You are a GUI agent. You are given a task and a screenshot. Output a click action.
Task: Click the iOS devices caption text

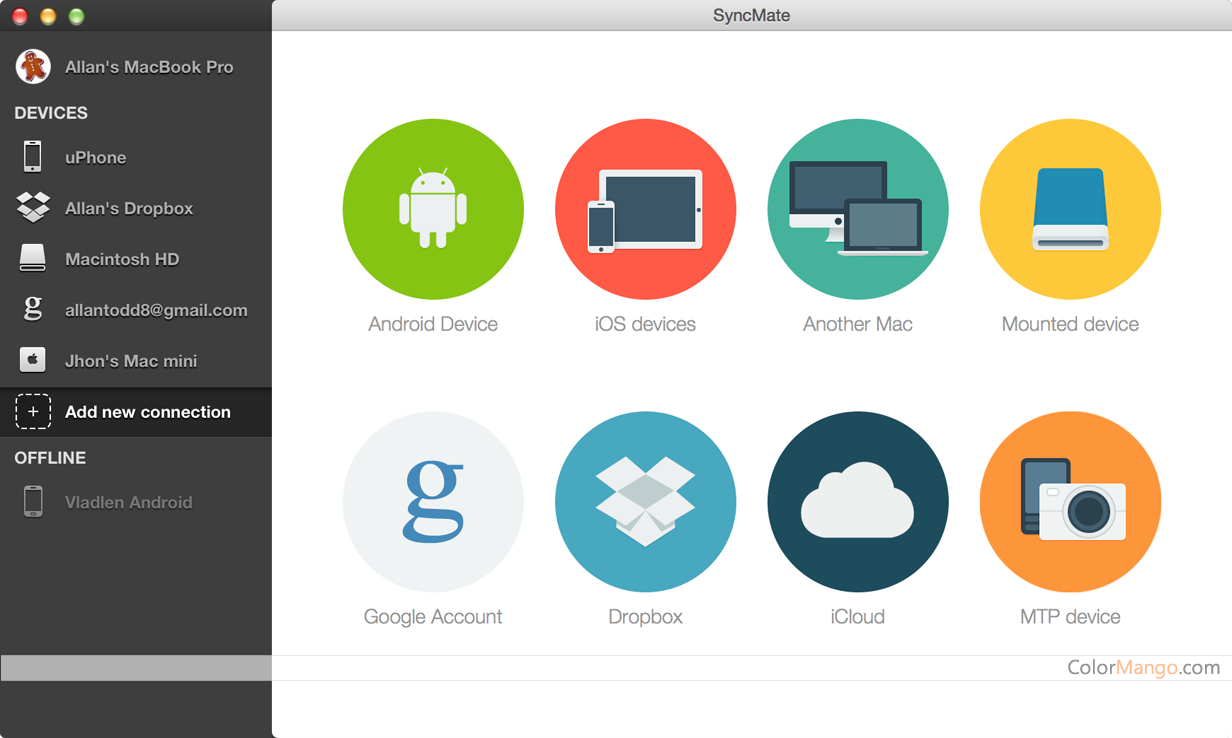[x=646, y=324]
